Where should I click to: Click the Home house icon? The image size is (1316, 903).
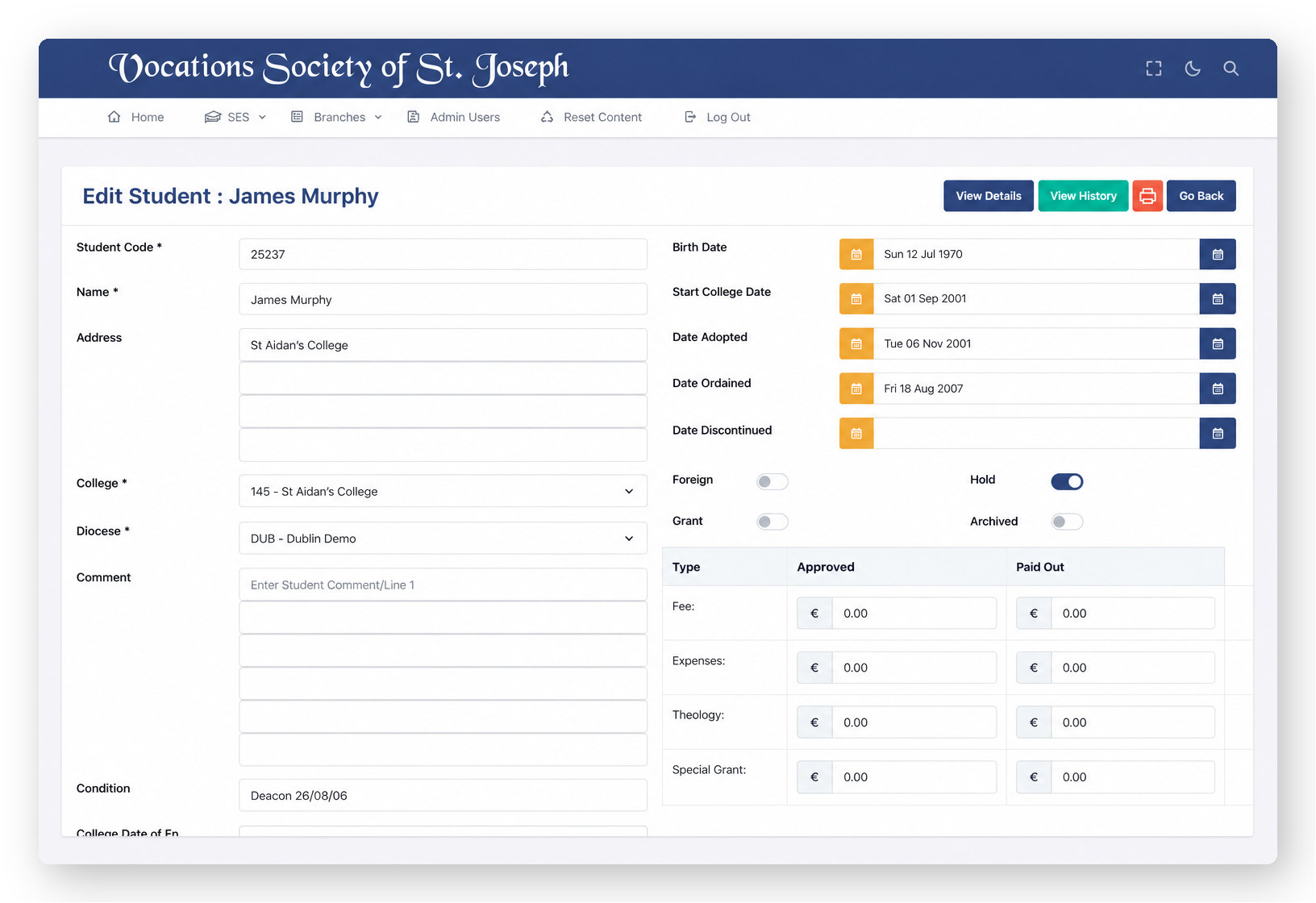click(114, 117)
